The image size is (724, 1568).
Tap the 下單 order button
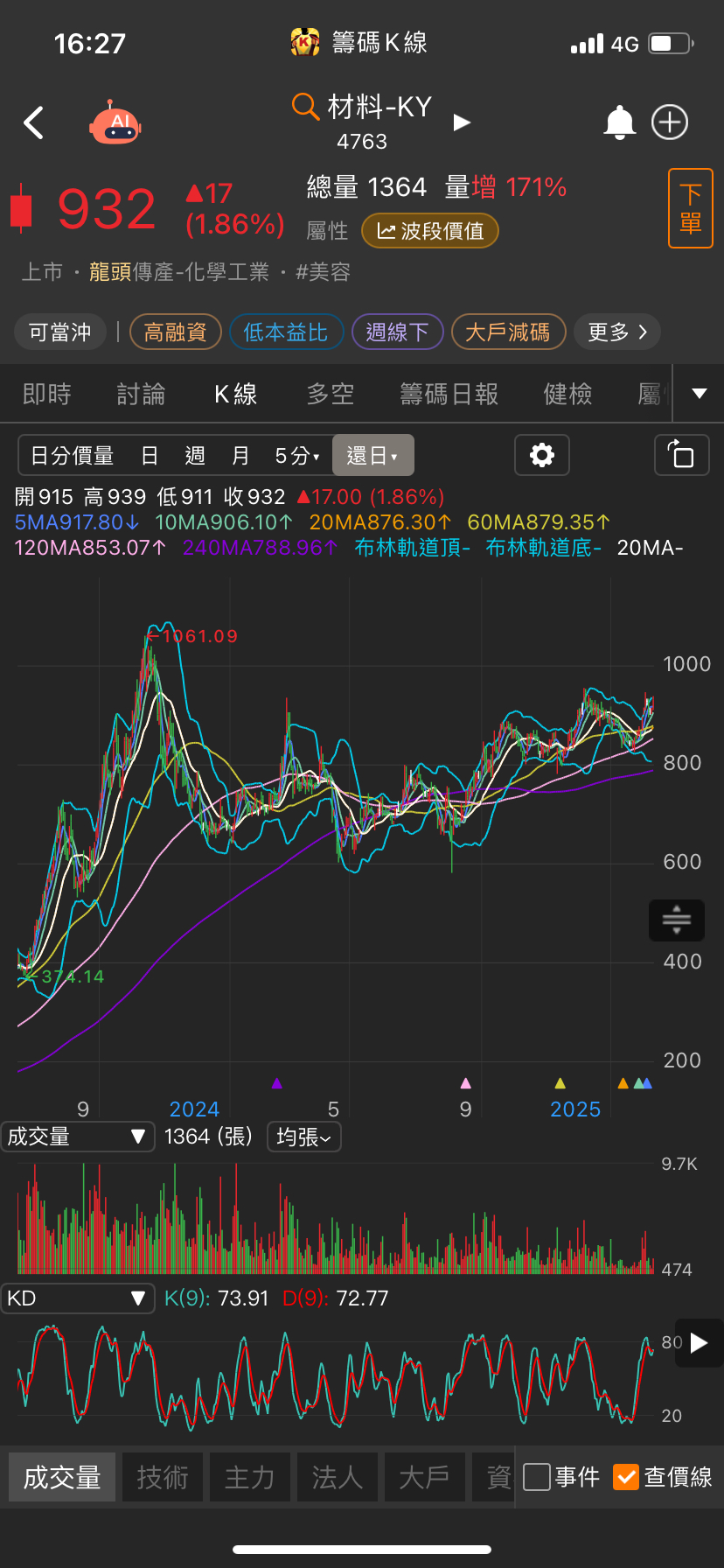(x=690, y=208)
